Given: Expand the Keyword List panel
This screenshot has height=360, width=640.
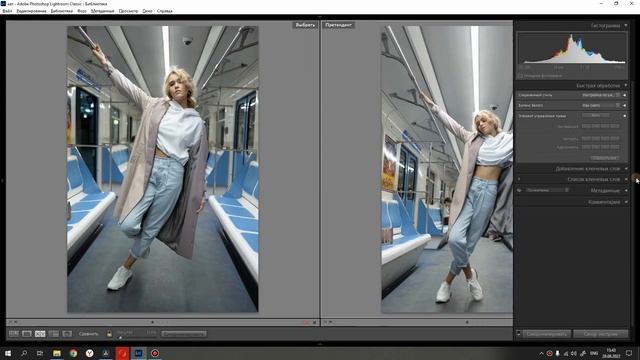Looking at the screenshot, I should (x=626, y=179).
